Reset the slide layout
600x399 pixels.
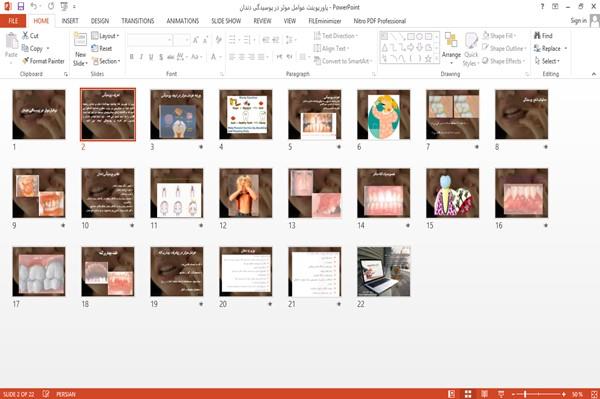(x=102, y=48)
